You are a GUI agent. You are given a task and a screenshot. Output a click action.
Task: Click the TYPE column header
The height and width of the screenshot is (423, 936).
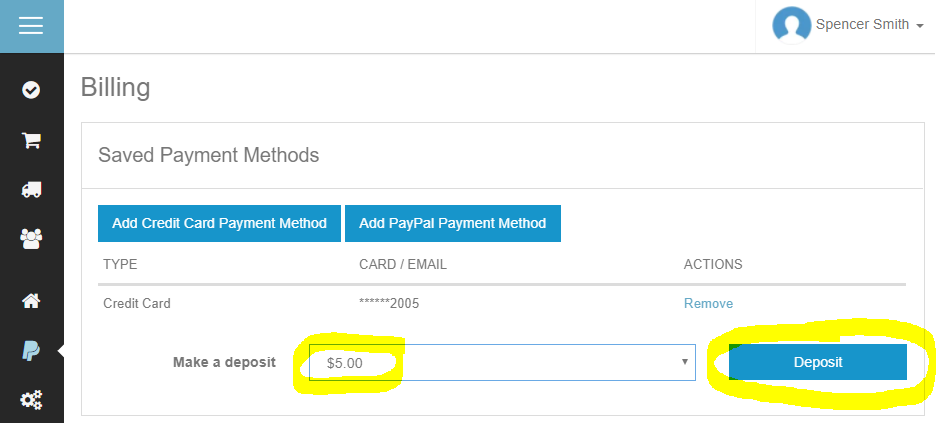coord(120,265)
